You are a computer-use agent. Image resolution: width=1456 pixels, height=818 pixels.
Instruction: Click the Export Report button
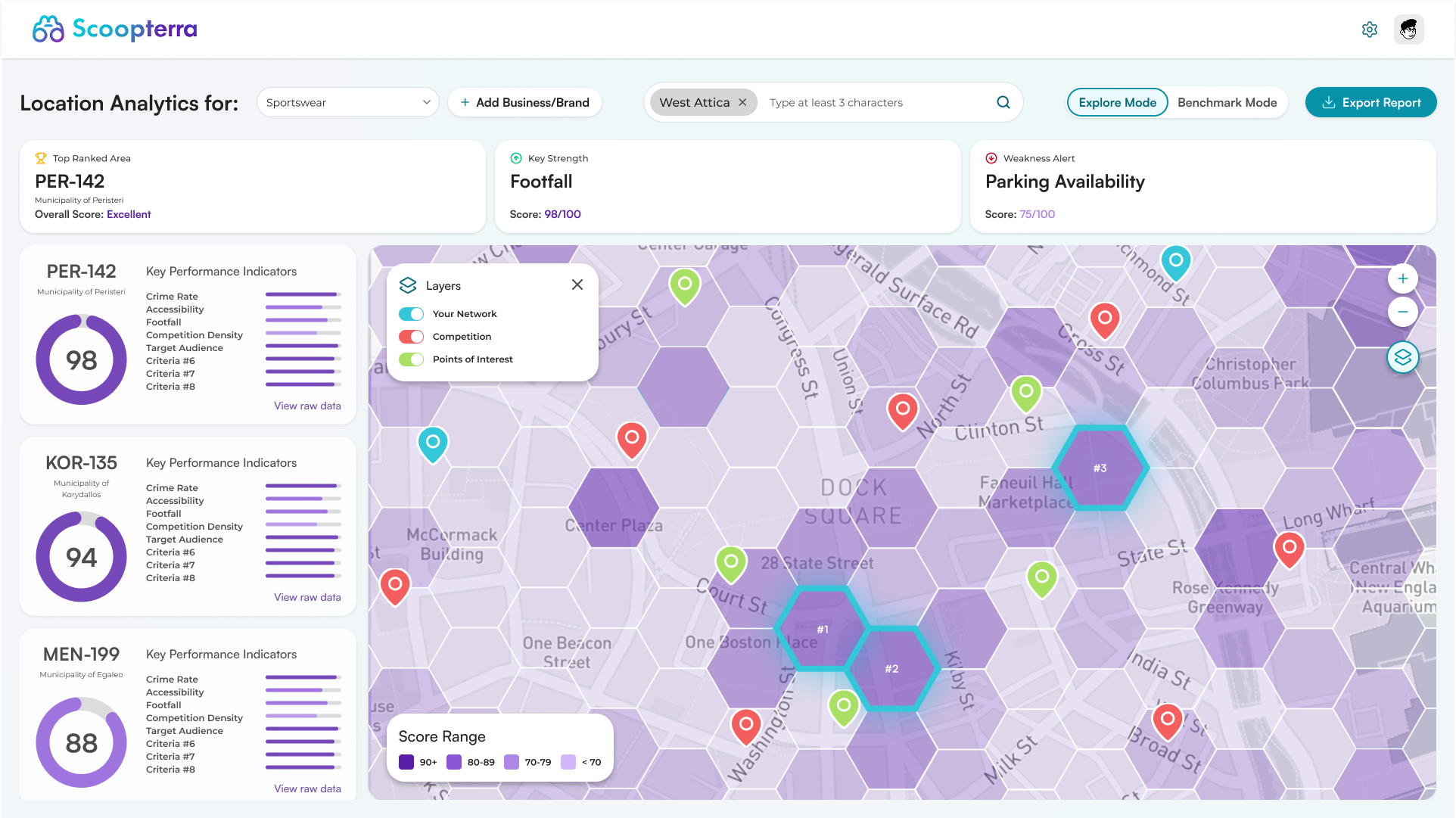[x=1370, y=102]
